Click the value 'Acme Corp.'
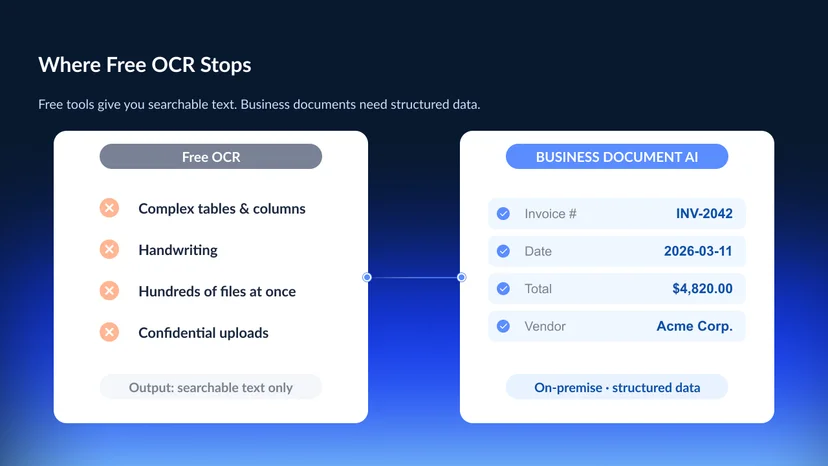This screenshot has height=466, width=828. click(694, 326)
